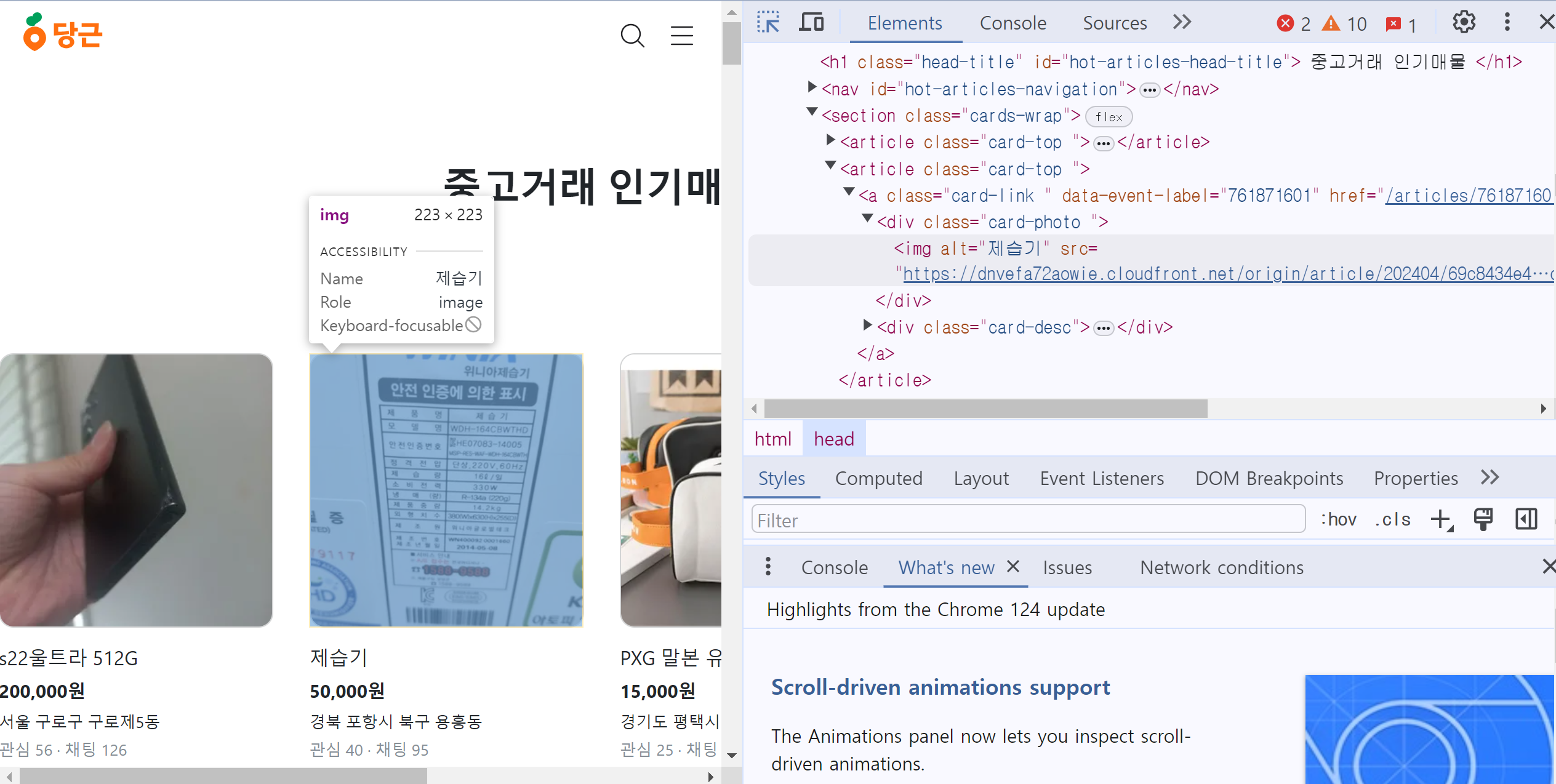Click the Daangn site search icon

tap(632, 36)
